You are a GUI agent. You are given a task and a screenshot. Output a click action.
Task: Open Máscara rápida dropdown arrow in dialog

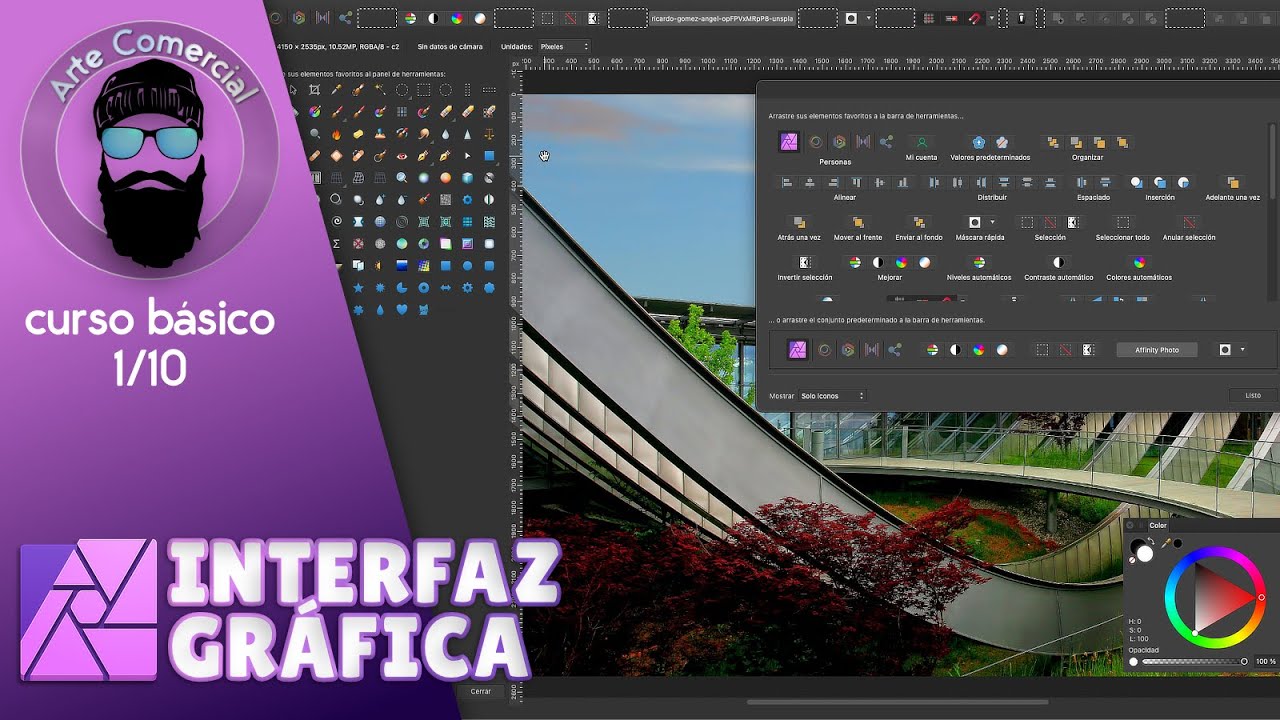(x=992, y=222)
